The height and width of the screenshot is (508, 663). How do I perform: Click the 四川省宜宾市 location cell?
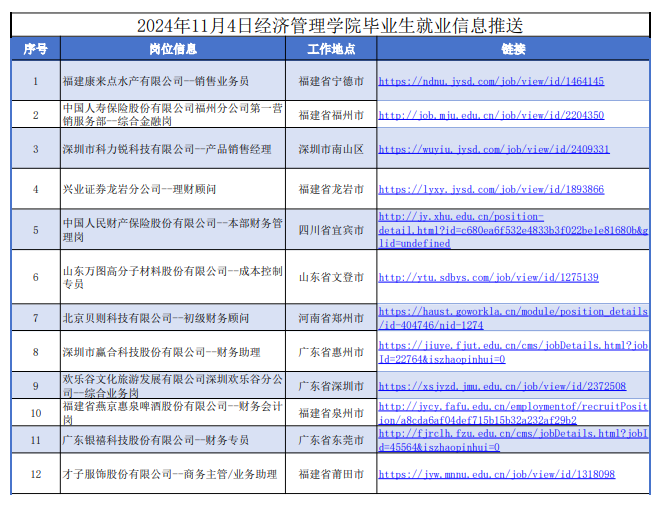(x=331, y=230)
